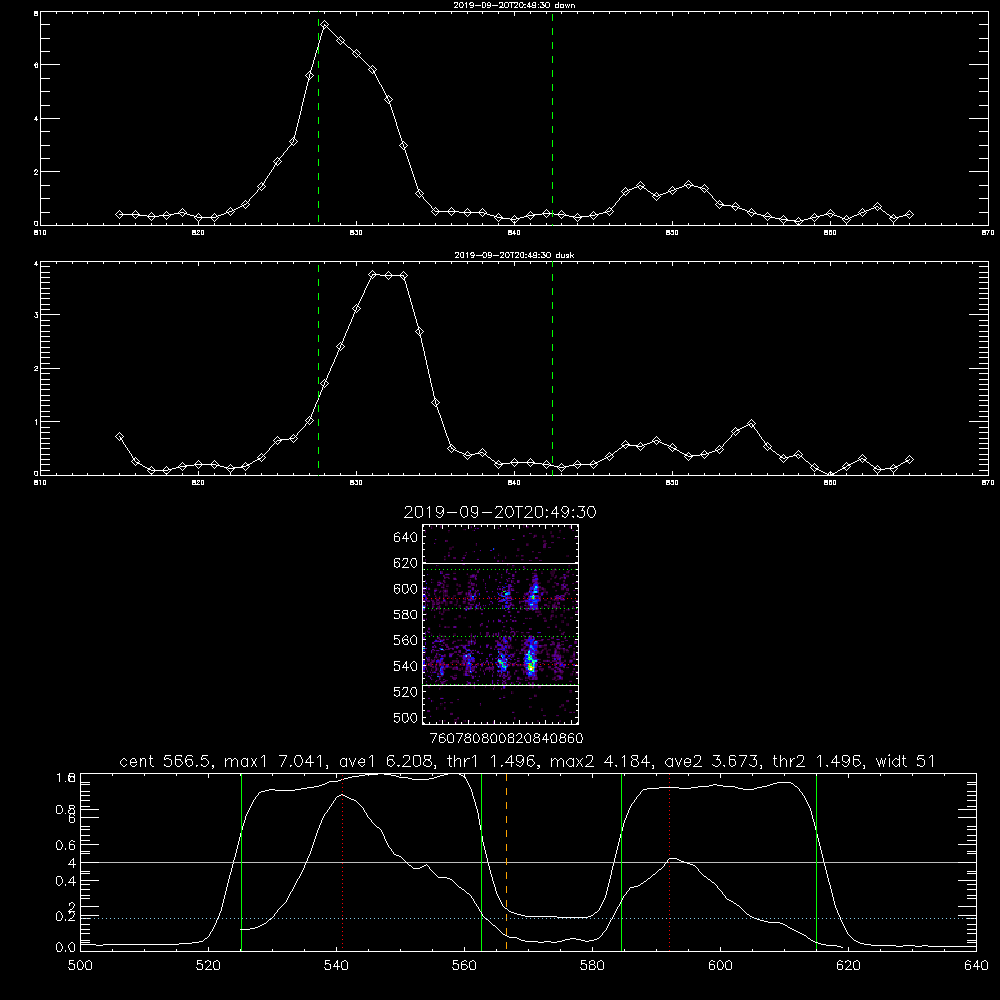Click solid green line near 615 in bottom plot
Viewport: 1000px width, 1000px height.
[816, 862]
